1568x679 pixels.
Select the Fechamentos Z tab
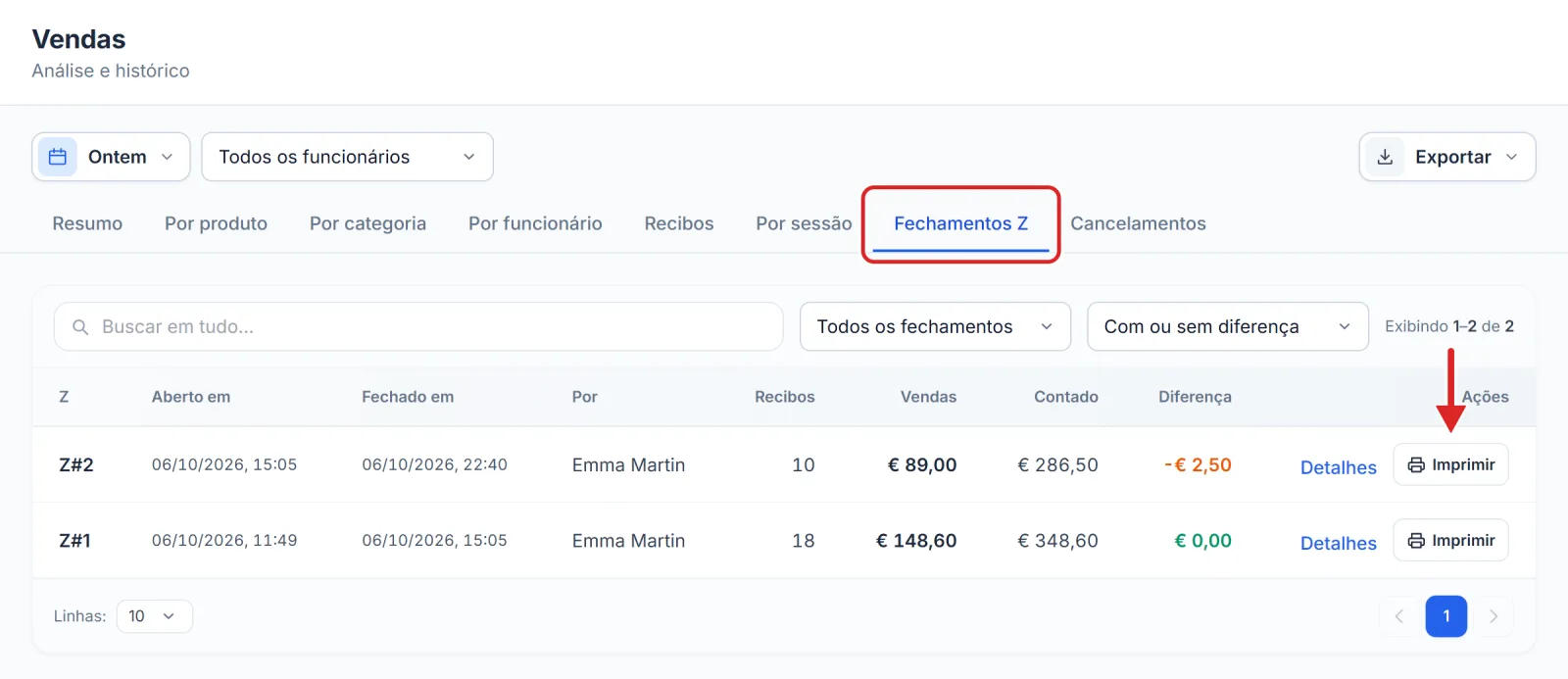(960, 223)
